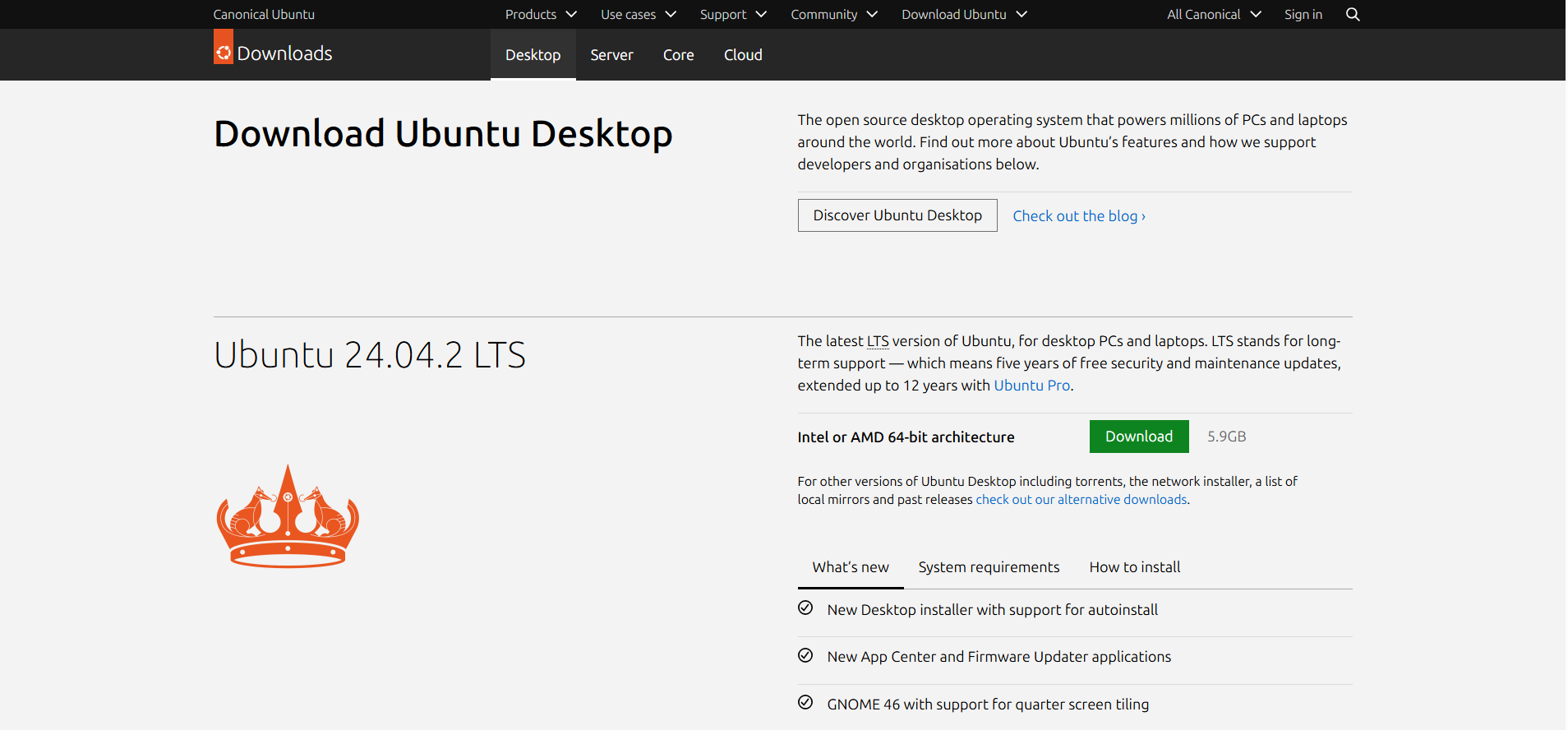Click checkmark icon beside New App Center
1568x730 pixels.
pyautogui.click(x=805, y=655)
